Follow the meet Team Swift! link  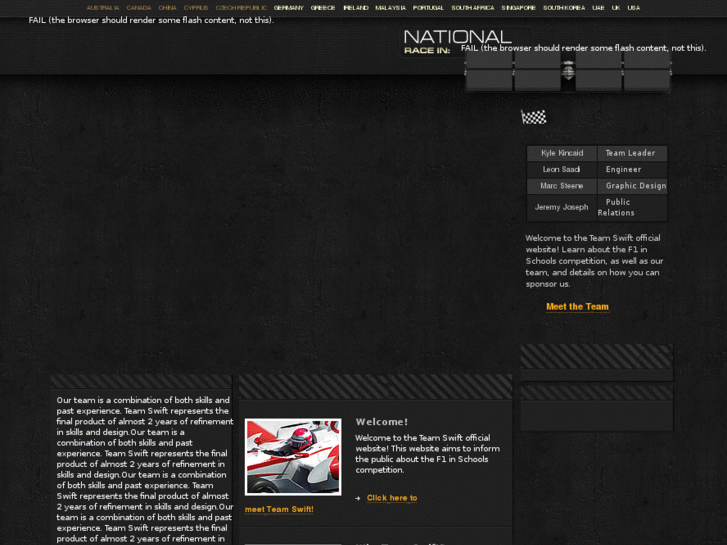[279, 509]
